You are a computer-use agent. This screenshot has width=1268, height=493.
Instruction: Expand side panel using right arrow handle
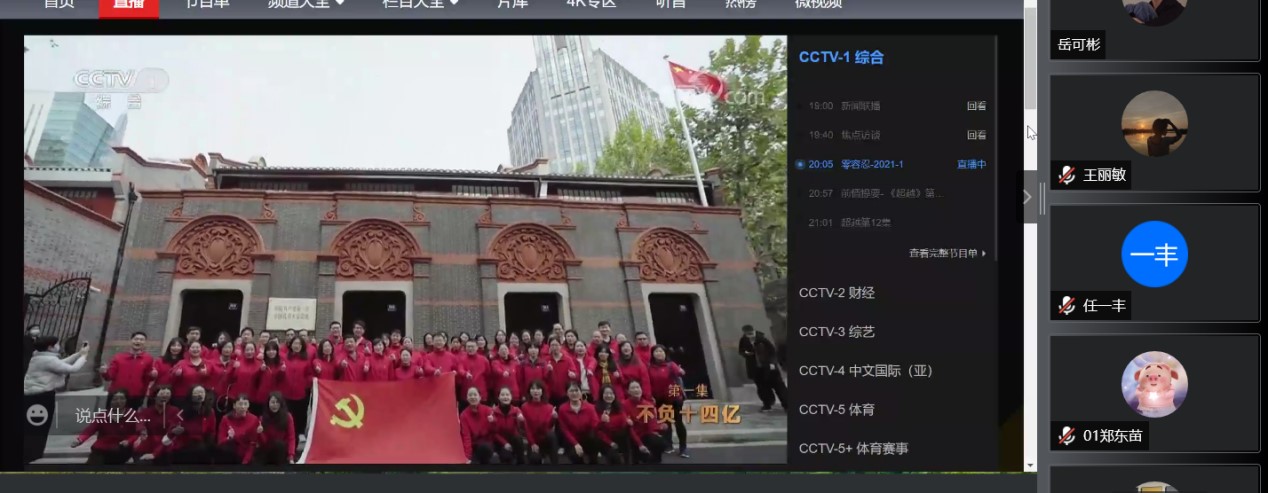pos(1027,197)
